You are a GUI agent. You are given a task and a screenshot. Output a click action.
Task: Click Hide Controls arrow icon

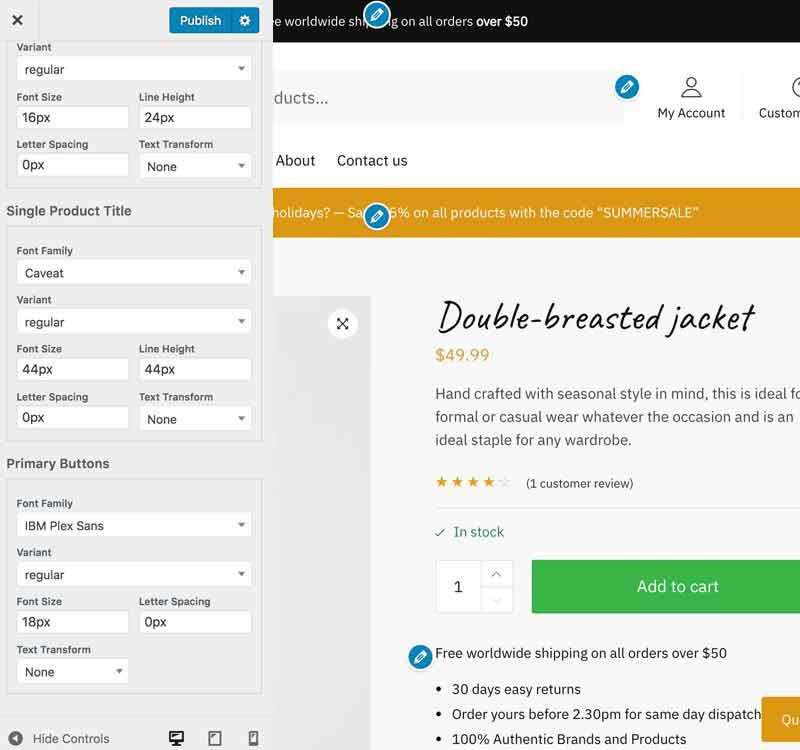(x=16, y=738)
